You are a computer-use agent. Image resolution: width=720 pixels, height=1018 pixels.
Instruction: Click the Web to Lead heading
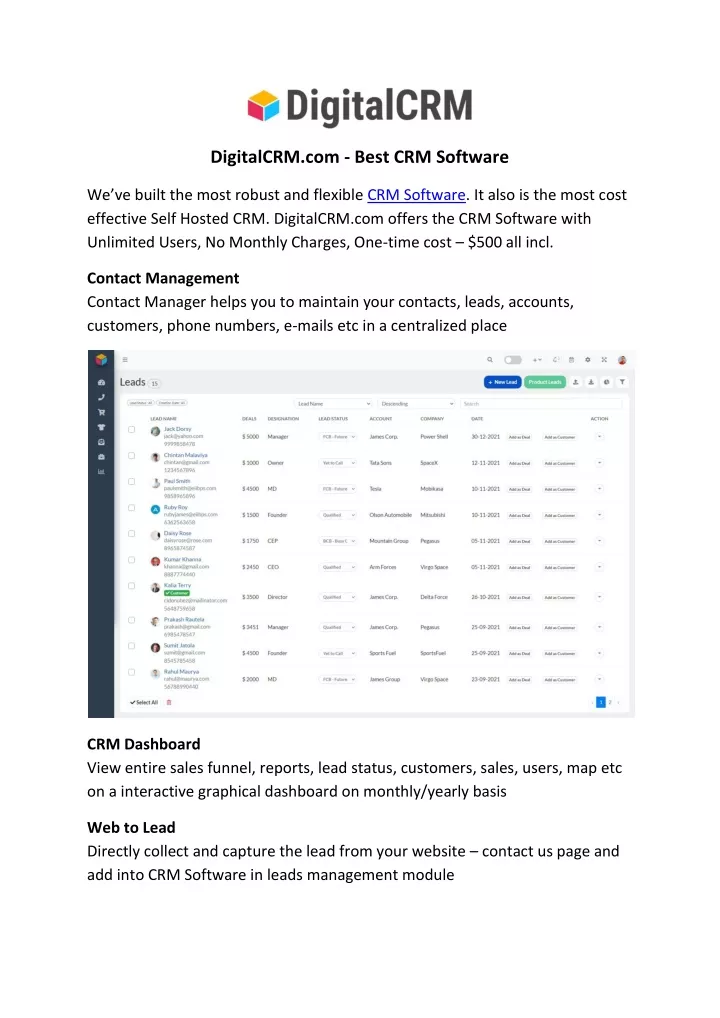coord(131,828)
